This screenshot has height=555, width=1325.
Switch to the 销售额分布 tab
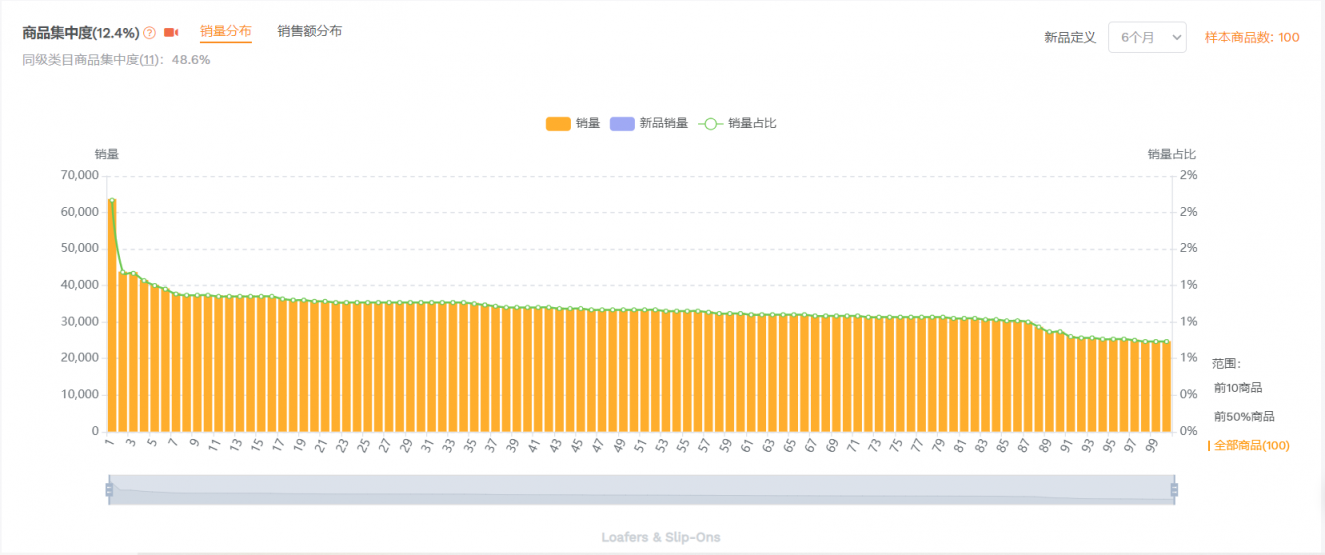(310, 32)
